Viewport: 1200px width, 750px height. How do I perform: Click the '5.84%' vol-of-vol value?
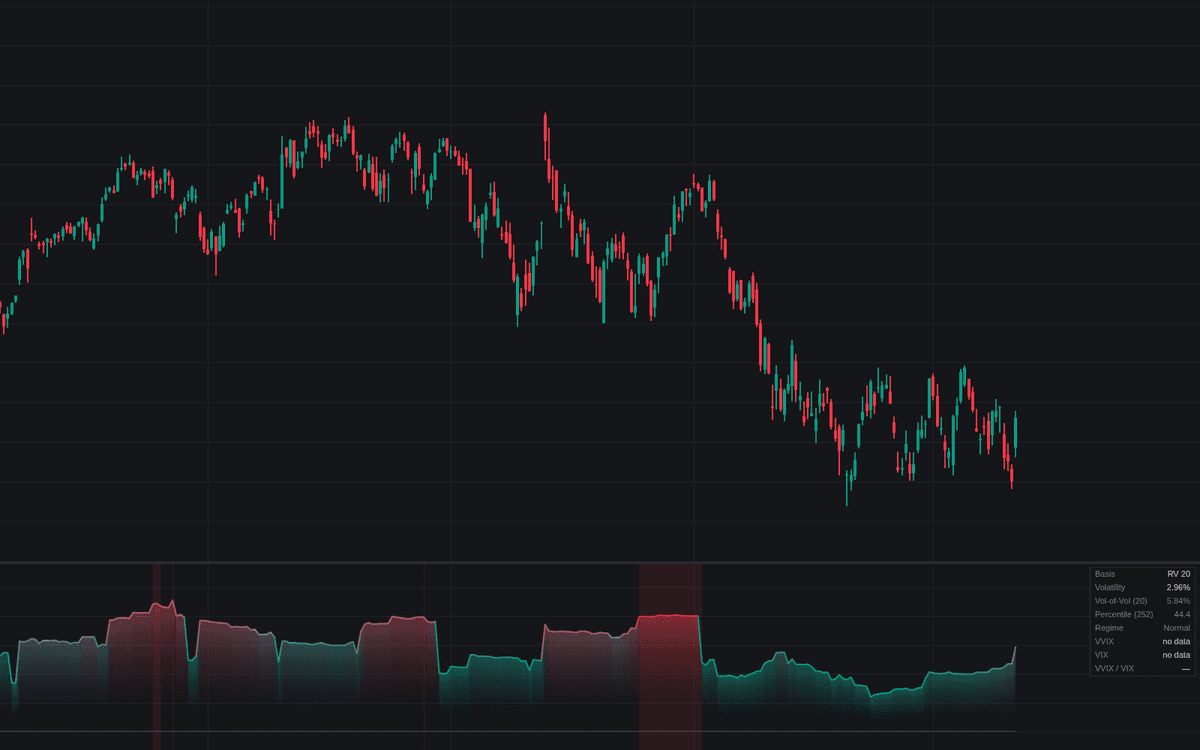tap(1179, 600)
